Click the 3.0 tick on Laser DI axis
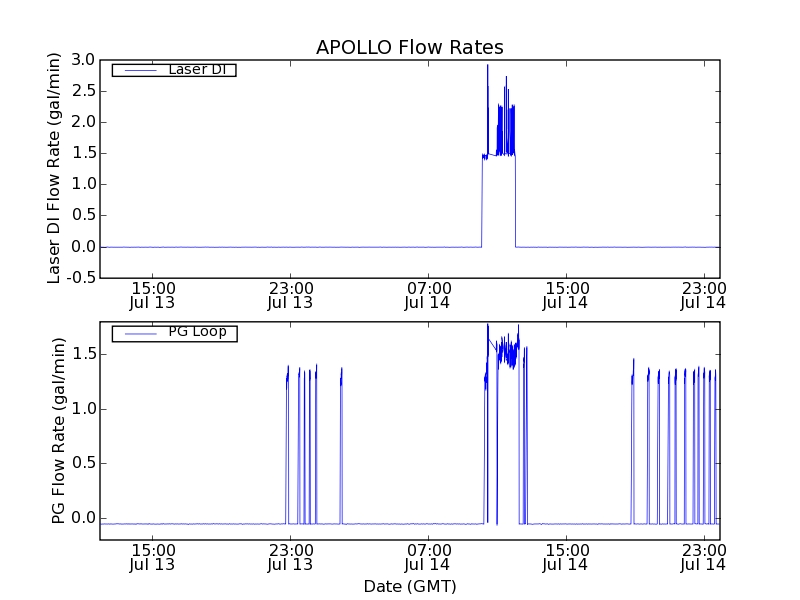 pos(82,60)
